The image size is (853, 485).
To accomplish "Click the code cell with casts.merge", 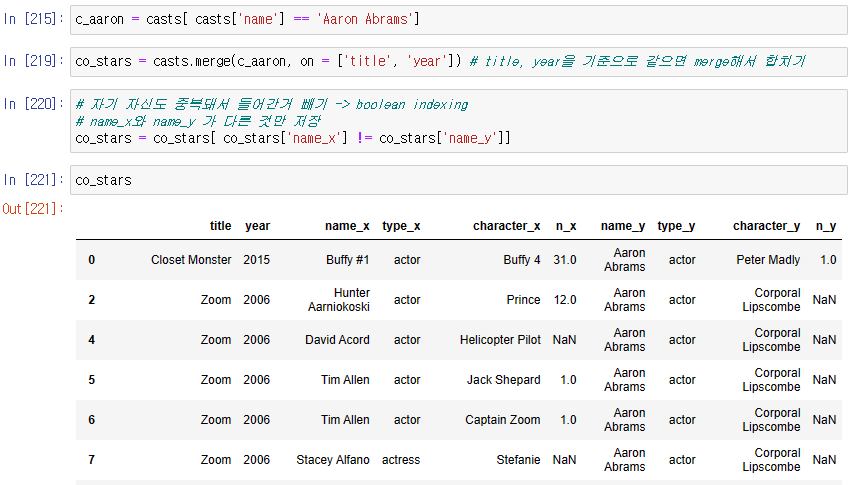I will coord(459,61).
